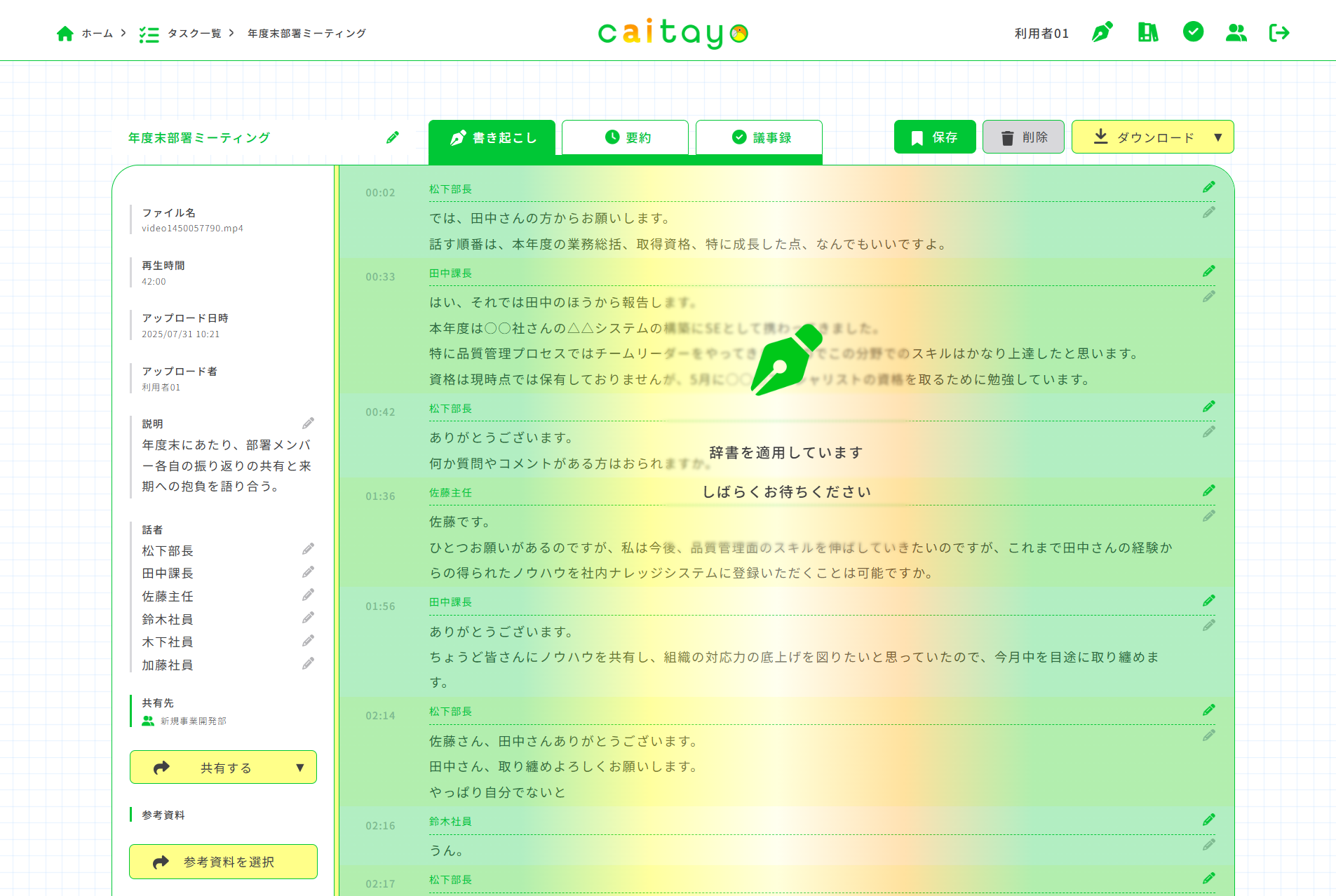Viewport: 1336px width, 896px height.
Task: Rename speaker 加藤社員 via pencil icon
Action: 308,663
